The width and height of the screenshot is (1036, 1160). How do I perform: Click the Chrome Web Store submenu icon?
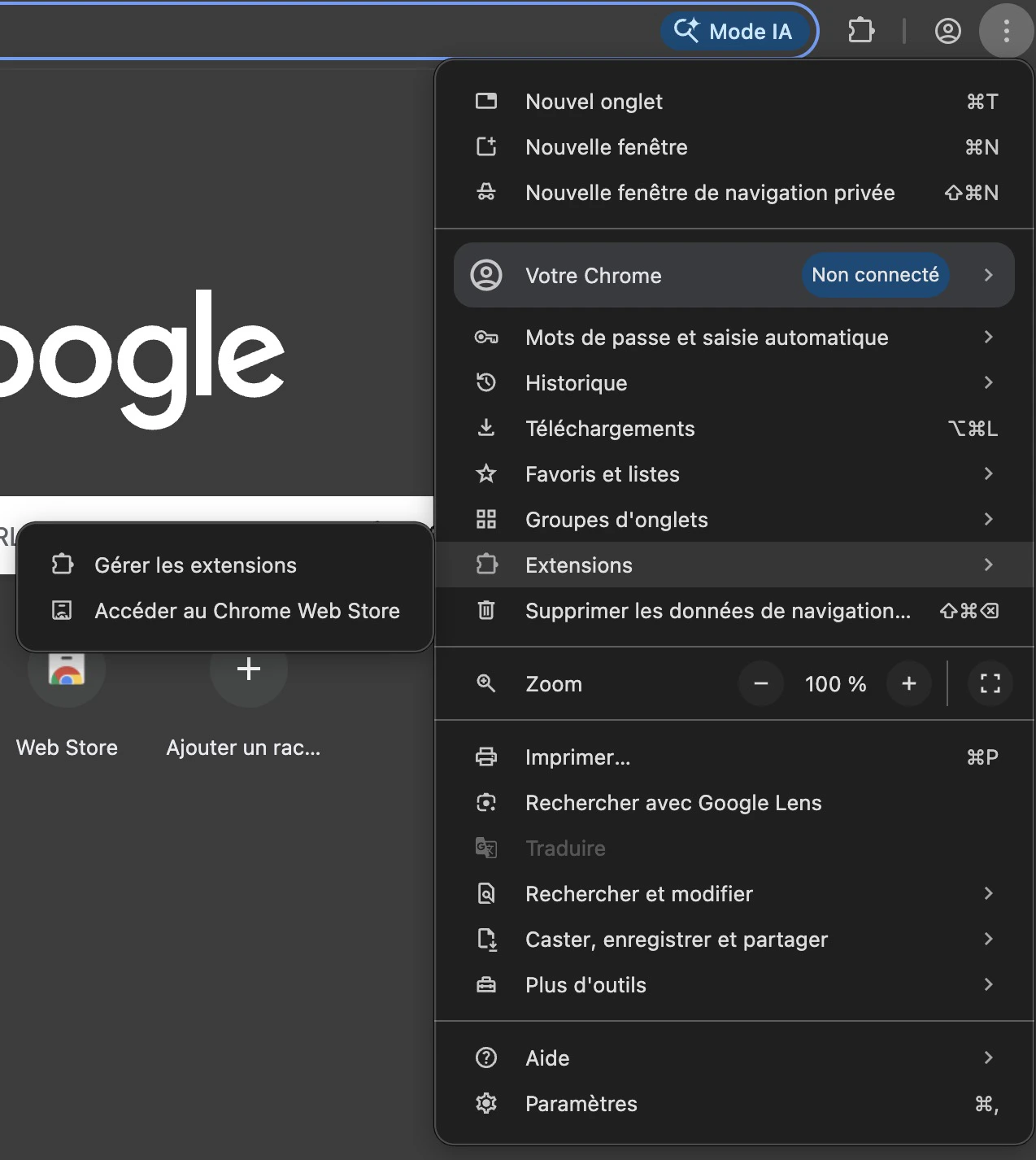pyautogui.click(x=63, y=610)
